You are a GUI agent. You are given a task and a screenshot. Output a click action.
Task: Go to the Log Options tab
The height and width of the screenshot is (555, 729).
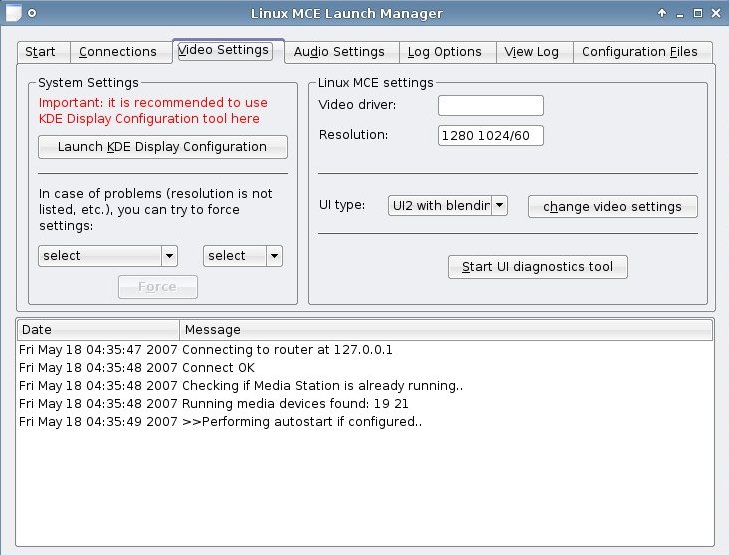(x=448, y=52)
